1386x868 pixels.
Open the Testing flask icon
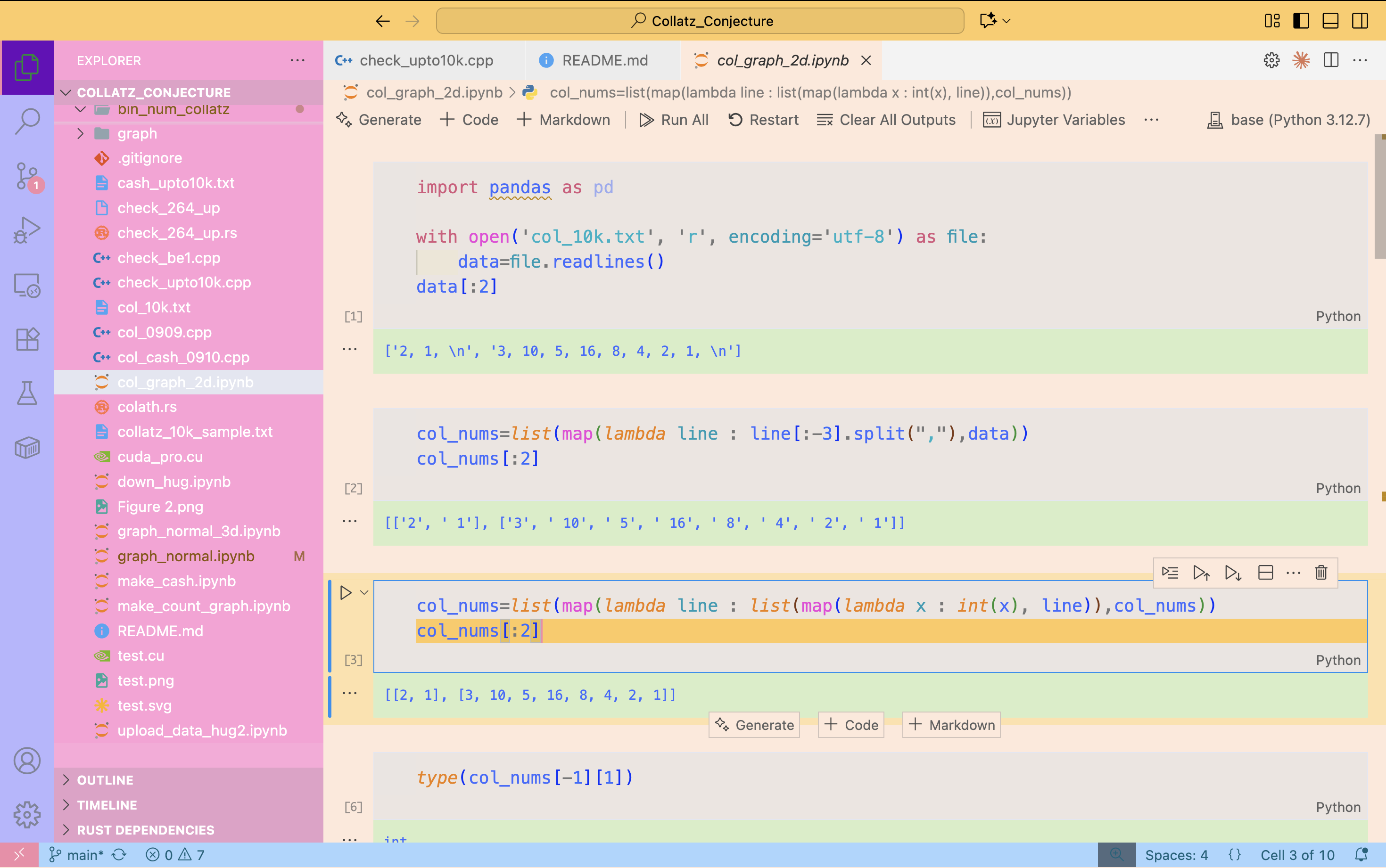coord(27,393)
